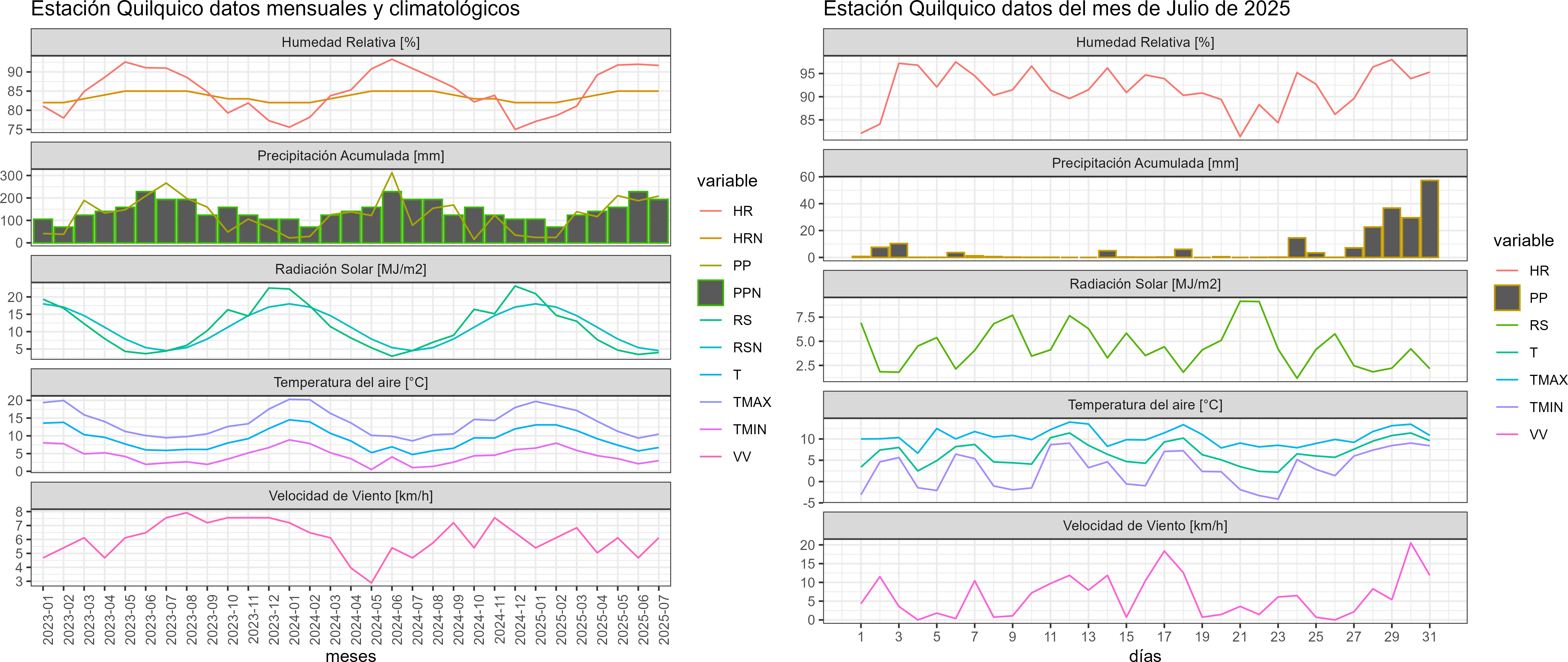The image size is (1568, 662).
Task: Click the monthly 'Radiación Solar [MJ/m2]' panel header
Action: 350,269
